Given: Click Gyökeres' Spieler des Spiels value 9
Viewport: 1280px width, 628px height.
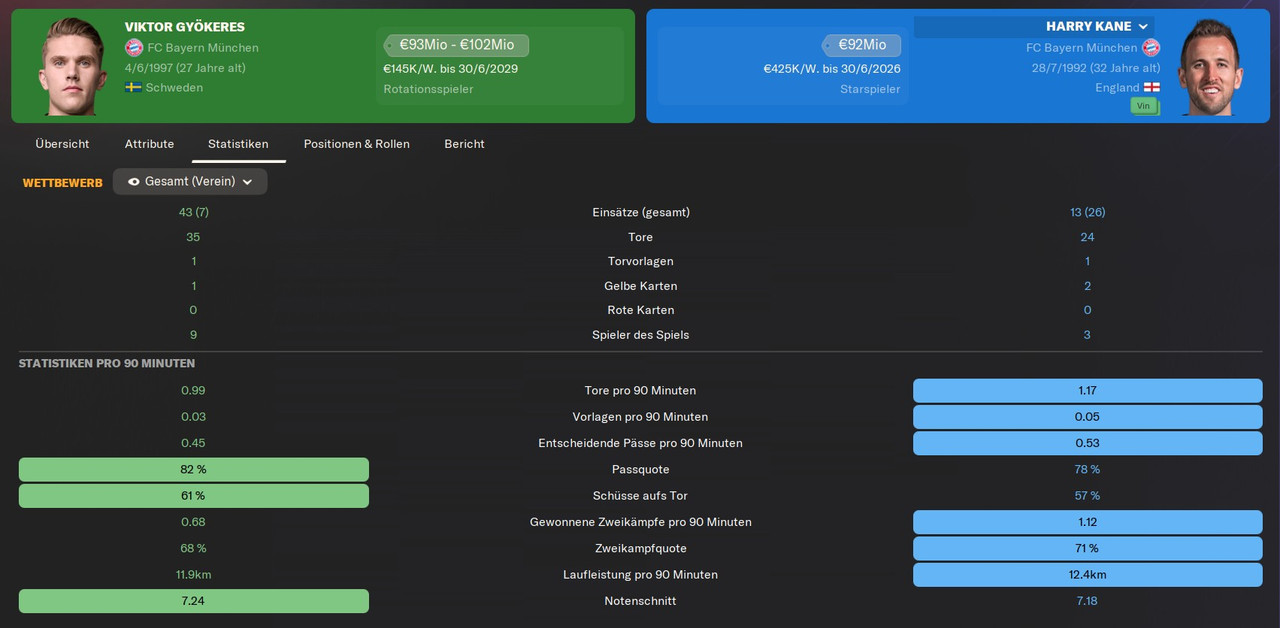Looking at the screenshot, I should 194,335.
